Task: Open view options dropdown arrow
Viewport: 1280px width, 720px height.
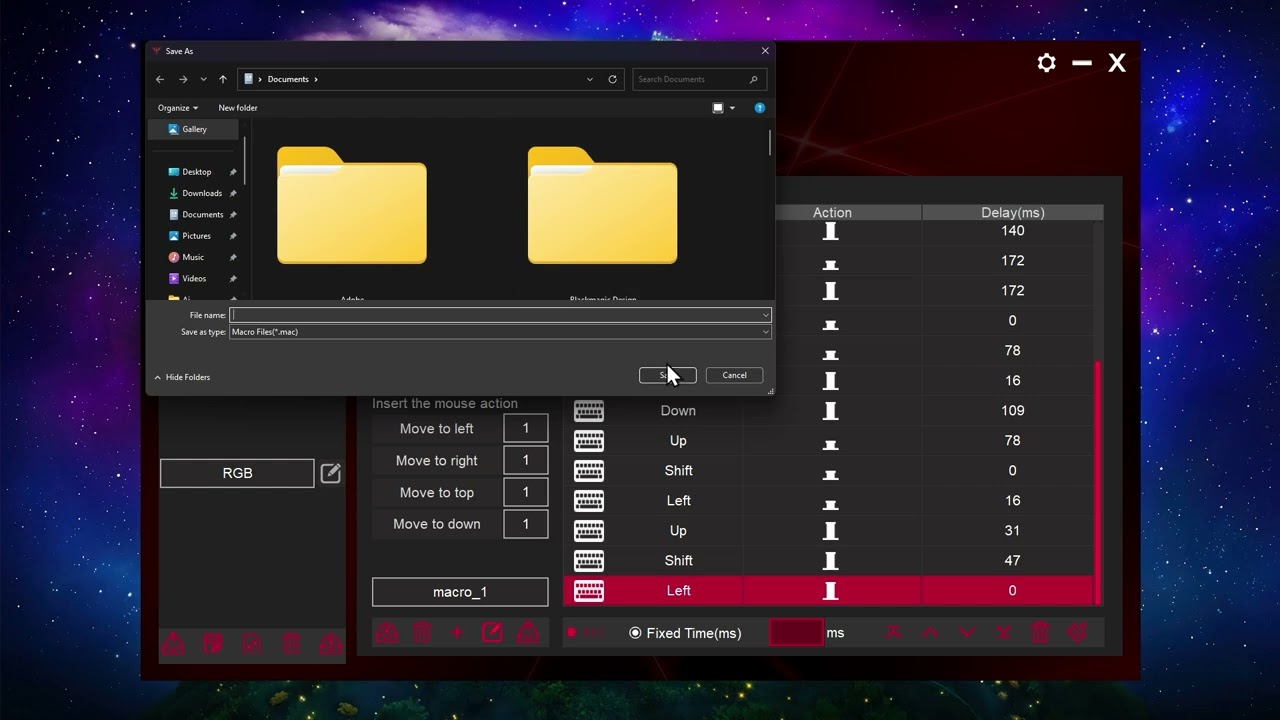Action: click(732, 108)
